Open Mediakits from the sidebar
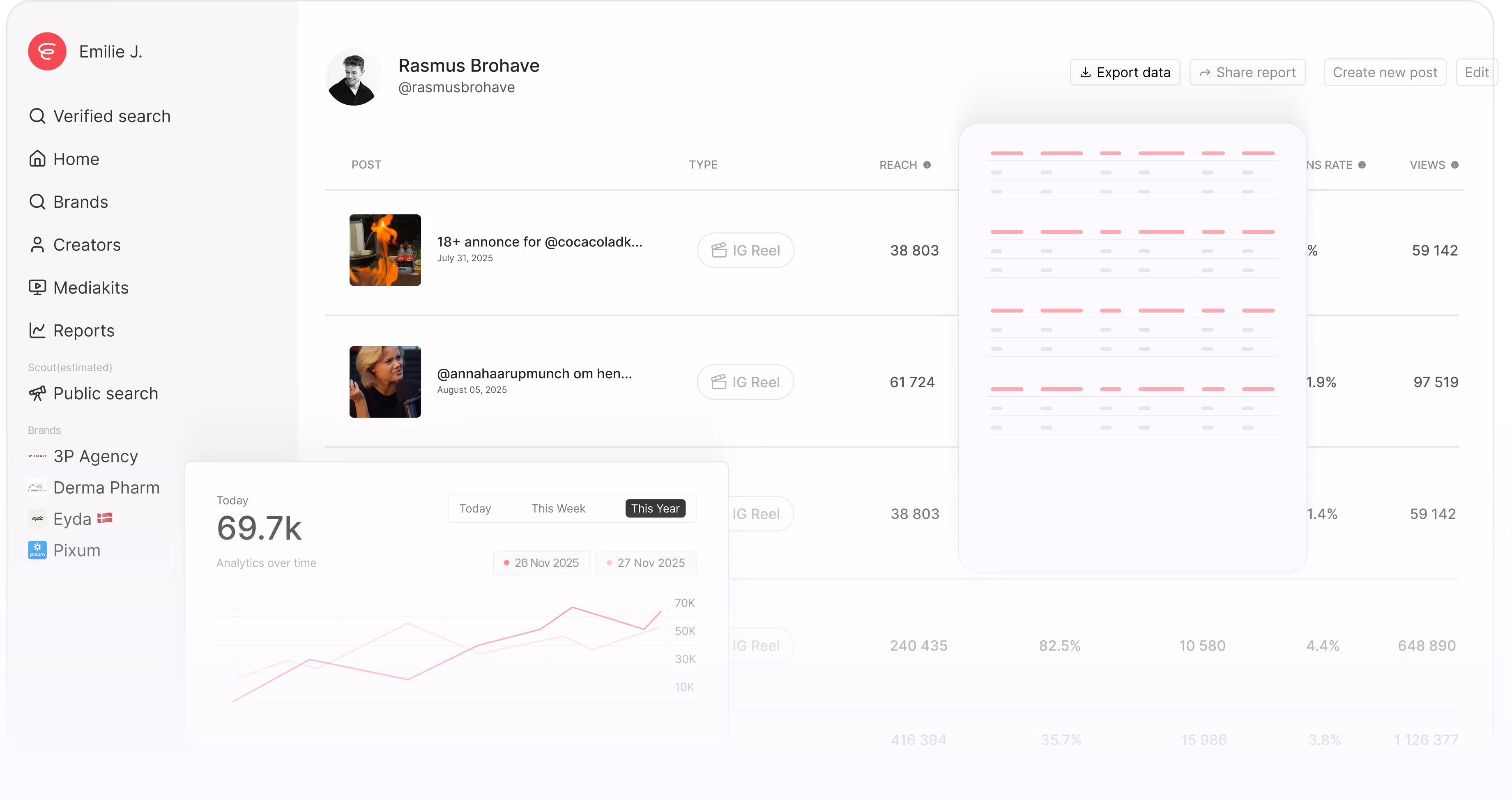The height and width of the screenshot is (800, 1512). 91,287
